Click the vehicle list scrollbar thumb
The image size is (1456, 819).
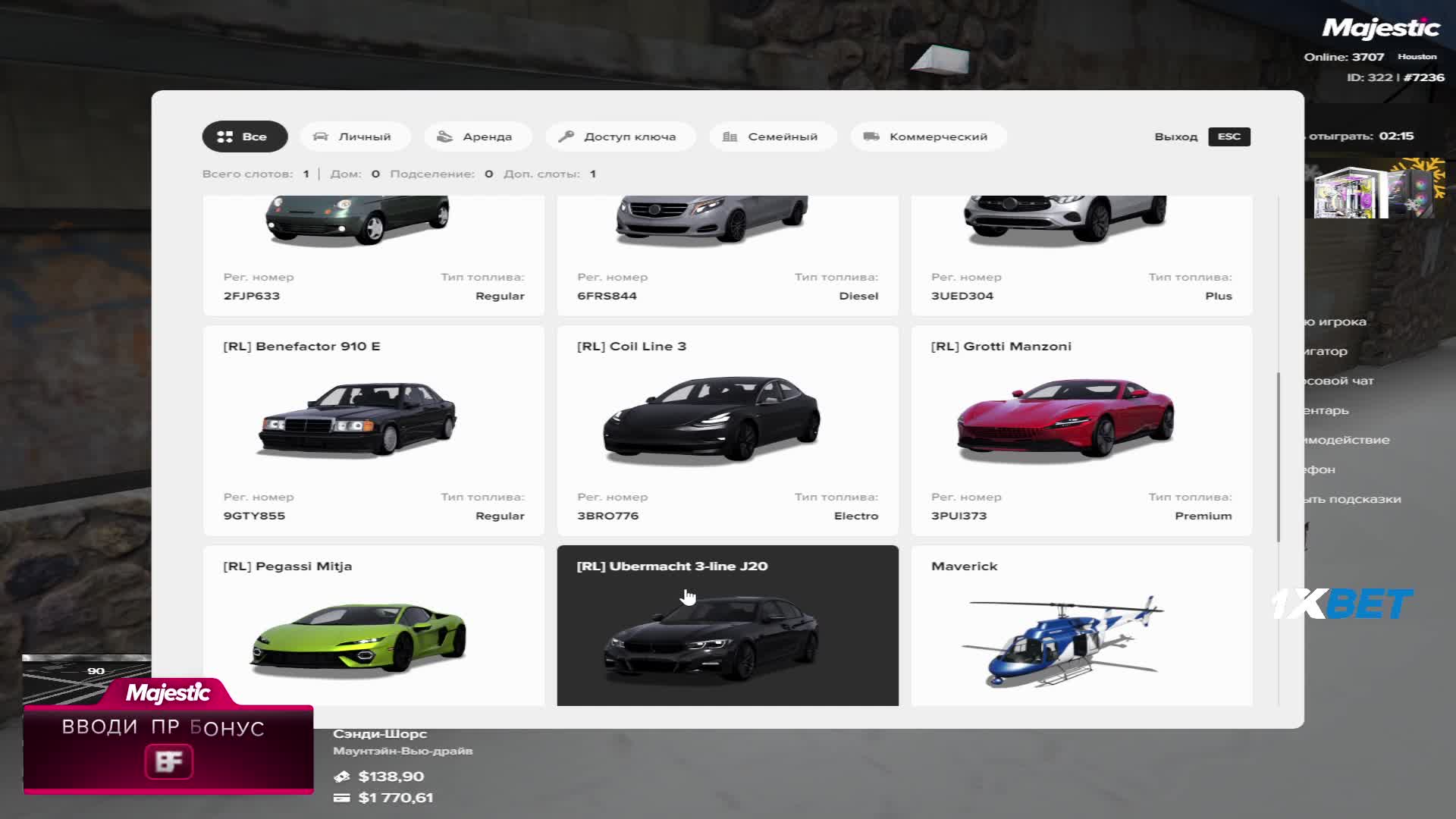pos(1279,457)
